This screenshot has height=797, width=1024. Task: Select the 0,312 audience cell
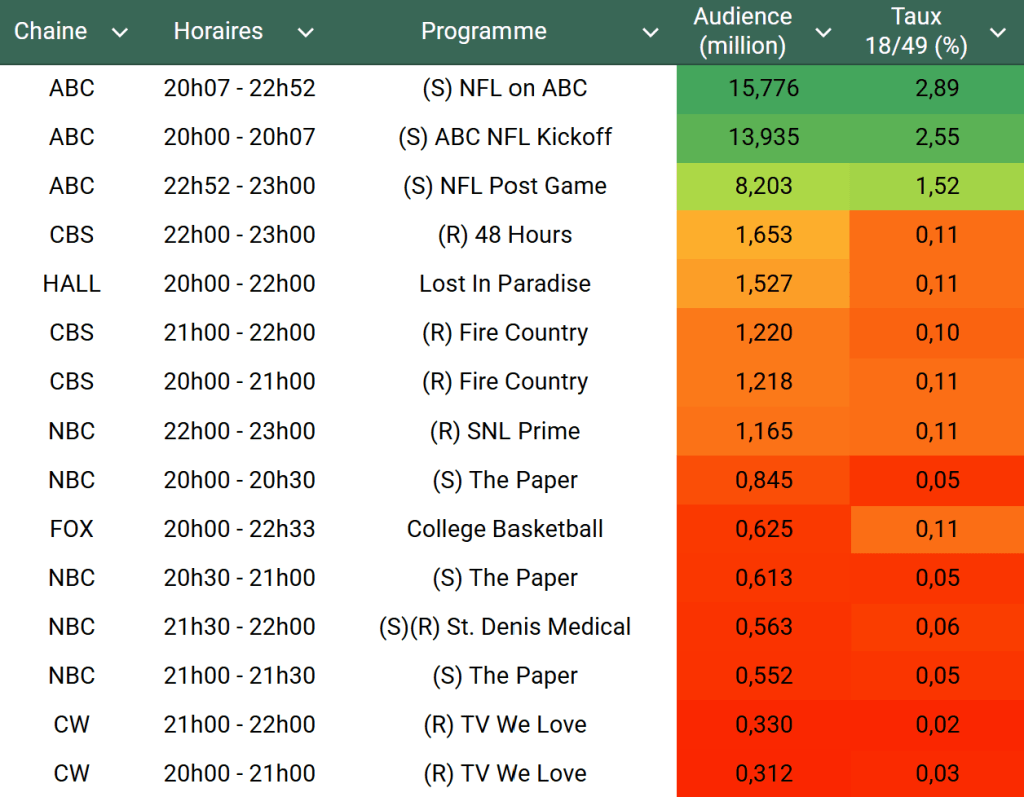(x=764, y=773)
